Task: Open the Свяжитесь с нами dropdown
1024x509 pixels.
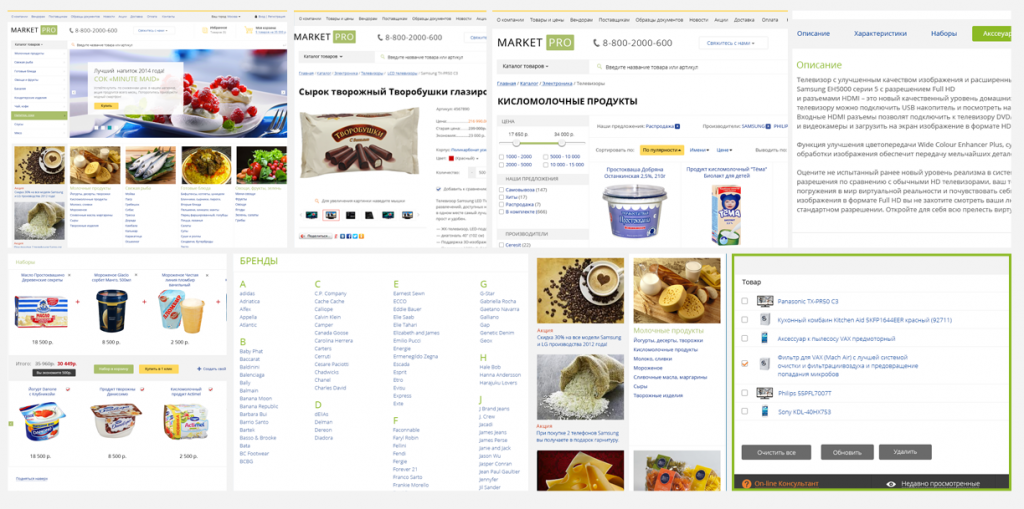Action: point(733,43)
